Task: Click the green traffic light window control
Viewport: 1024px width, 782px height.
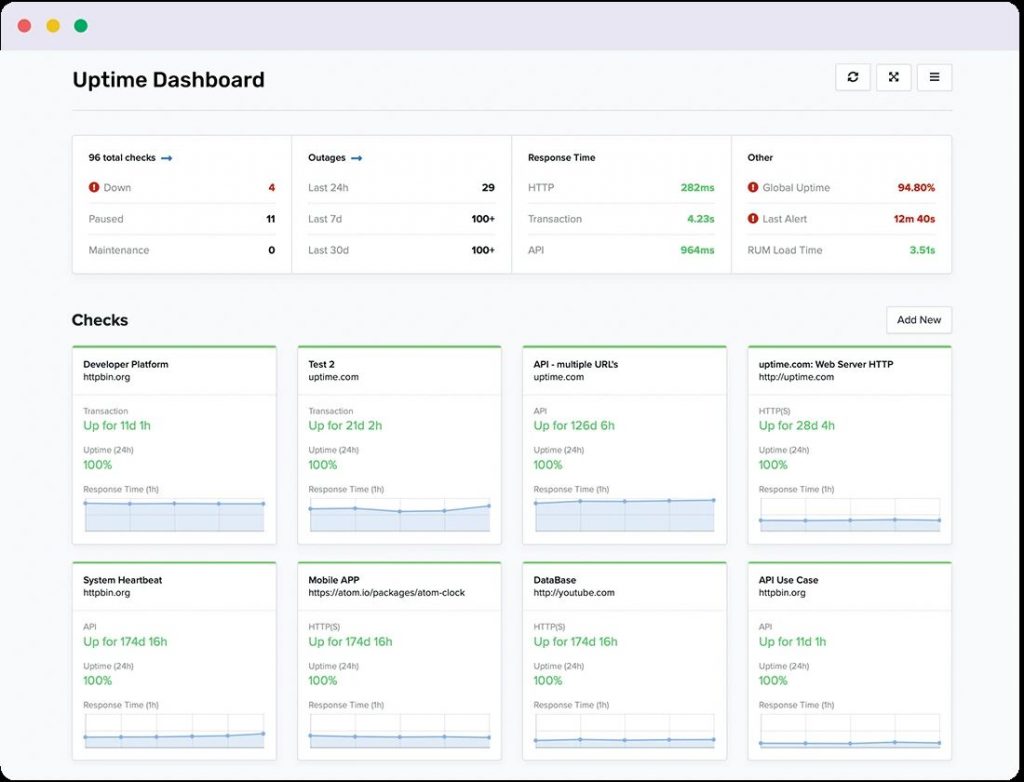Action: [81, 25]
